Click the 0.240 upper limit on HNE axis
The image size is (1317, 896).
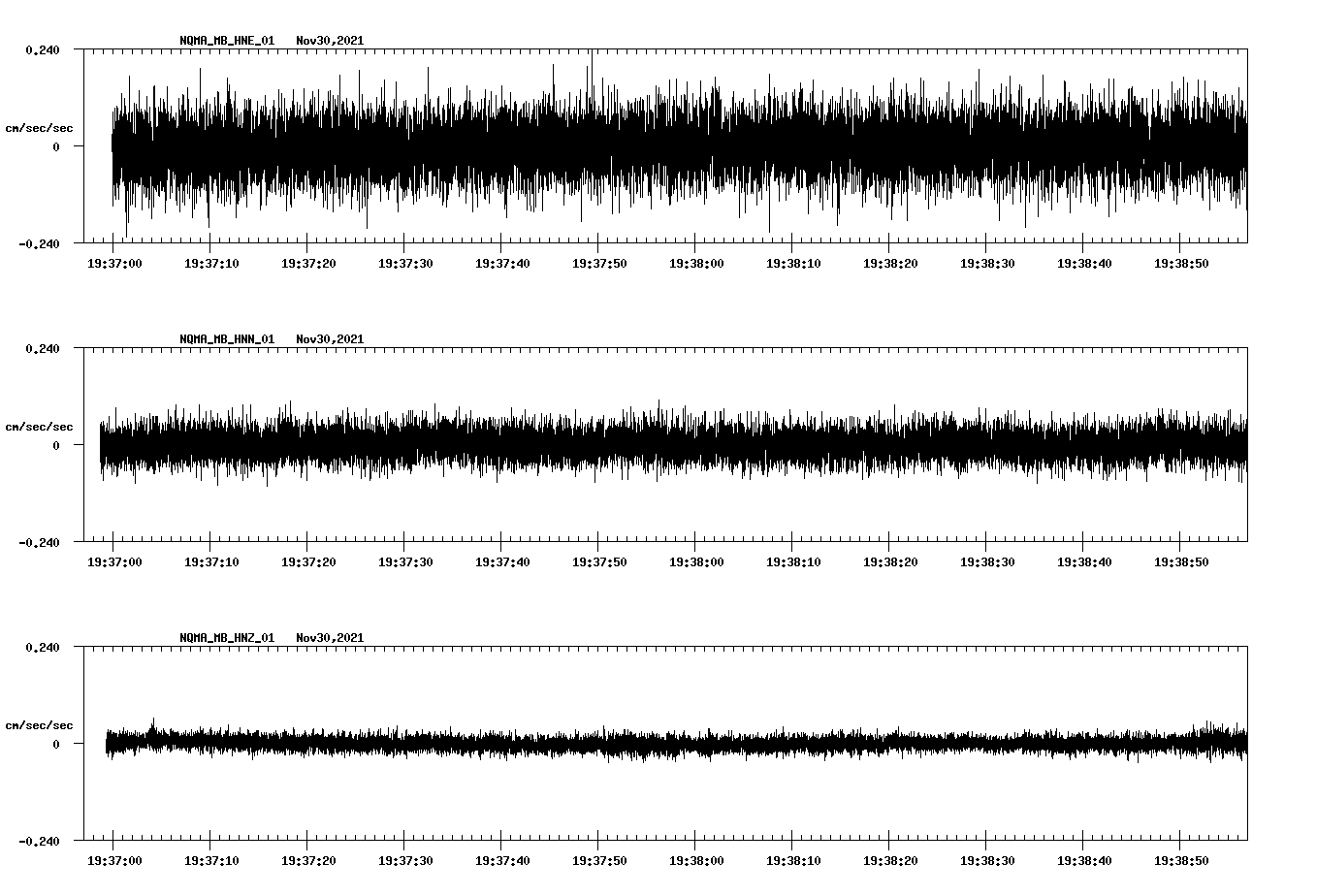click(42, 50)
